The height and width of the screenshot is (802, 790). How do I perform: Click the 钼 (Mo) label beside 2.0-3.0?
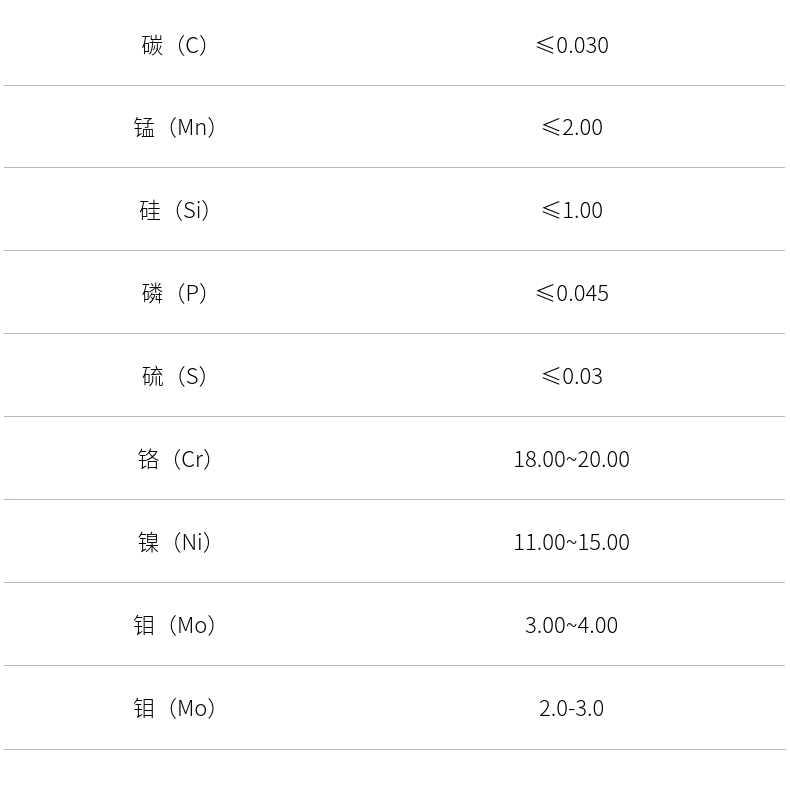point(175,708)
